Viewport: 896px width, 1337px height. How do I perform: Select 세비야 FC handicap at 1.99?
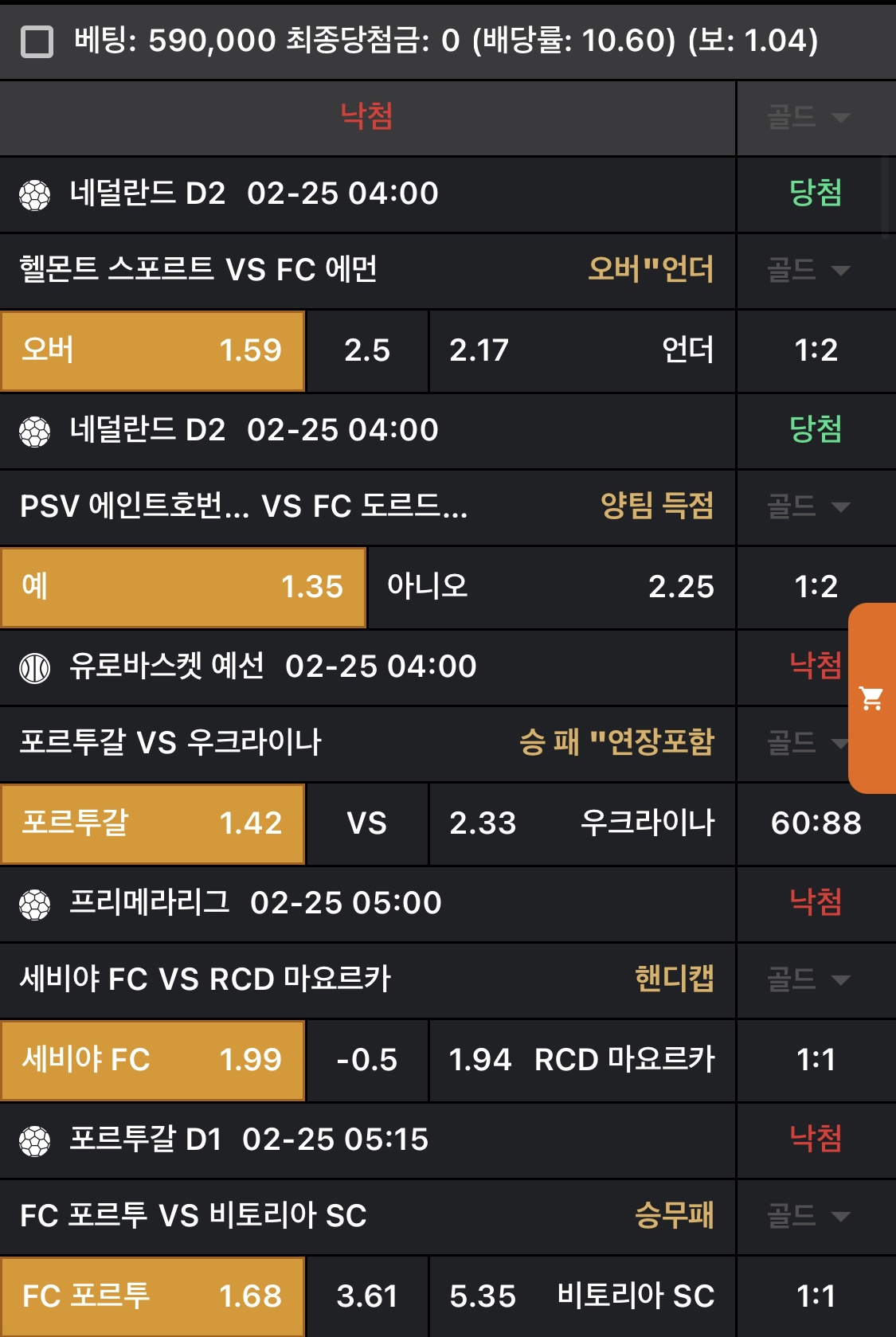[153, 1060]
